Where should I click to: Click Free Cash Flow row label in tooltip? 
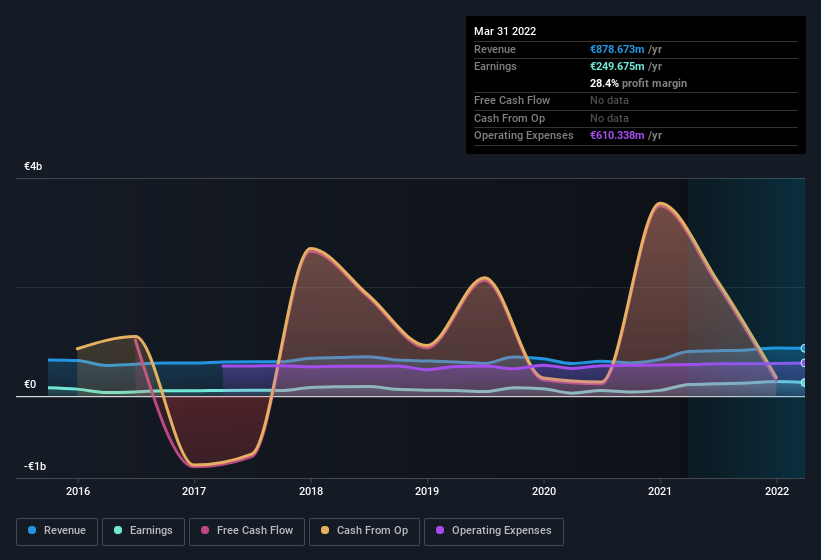point(512,100)
